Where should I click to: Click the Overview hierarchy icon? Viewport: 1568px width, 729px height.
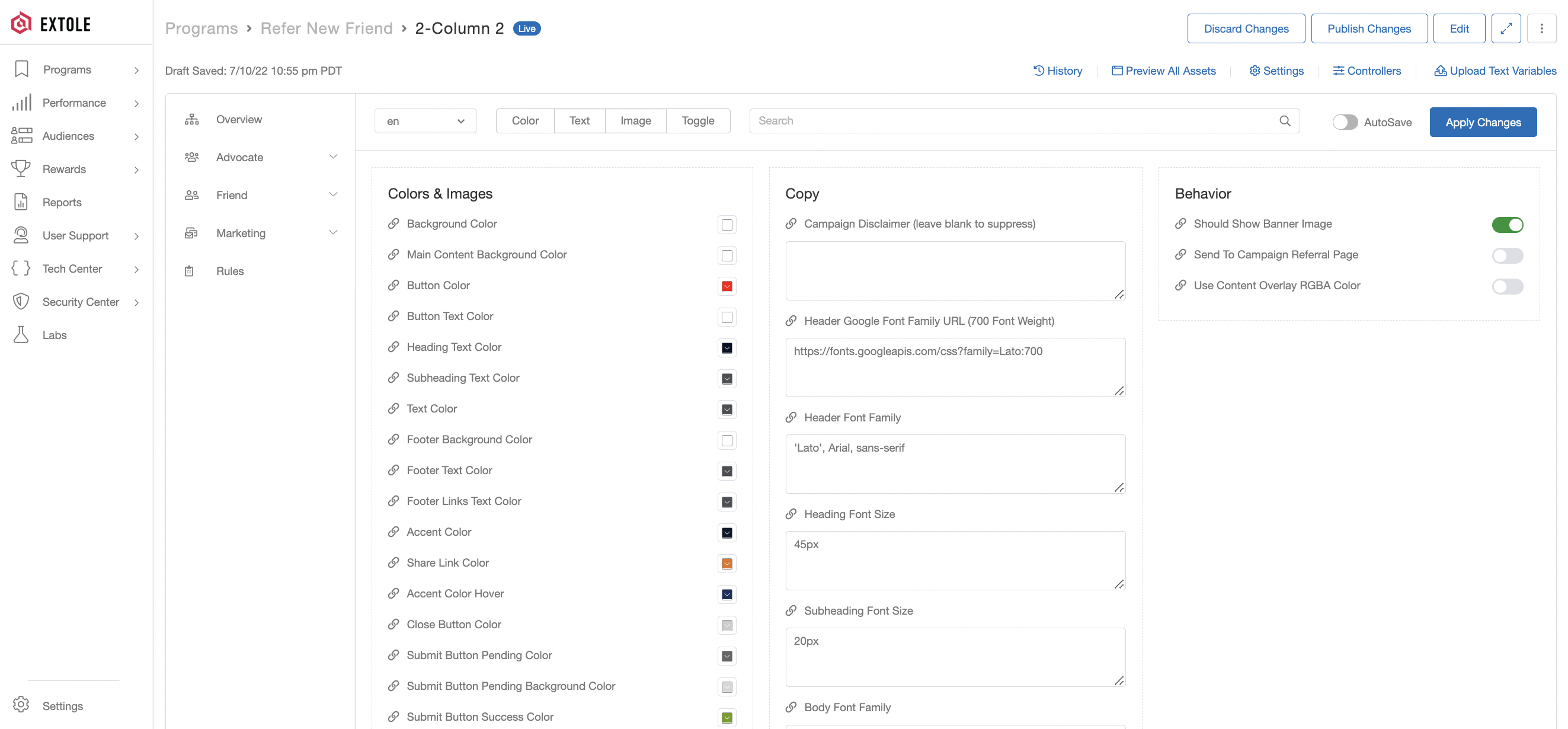pos(192,119)
